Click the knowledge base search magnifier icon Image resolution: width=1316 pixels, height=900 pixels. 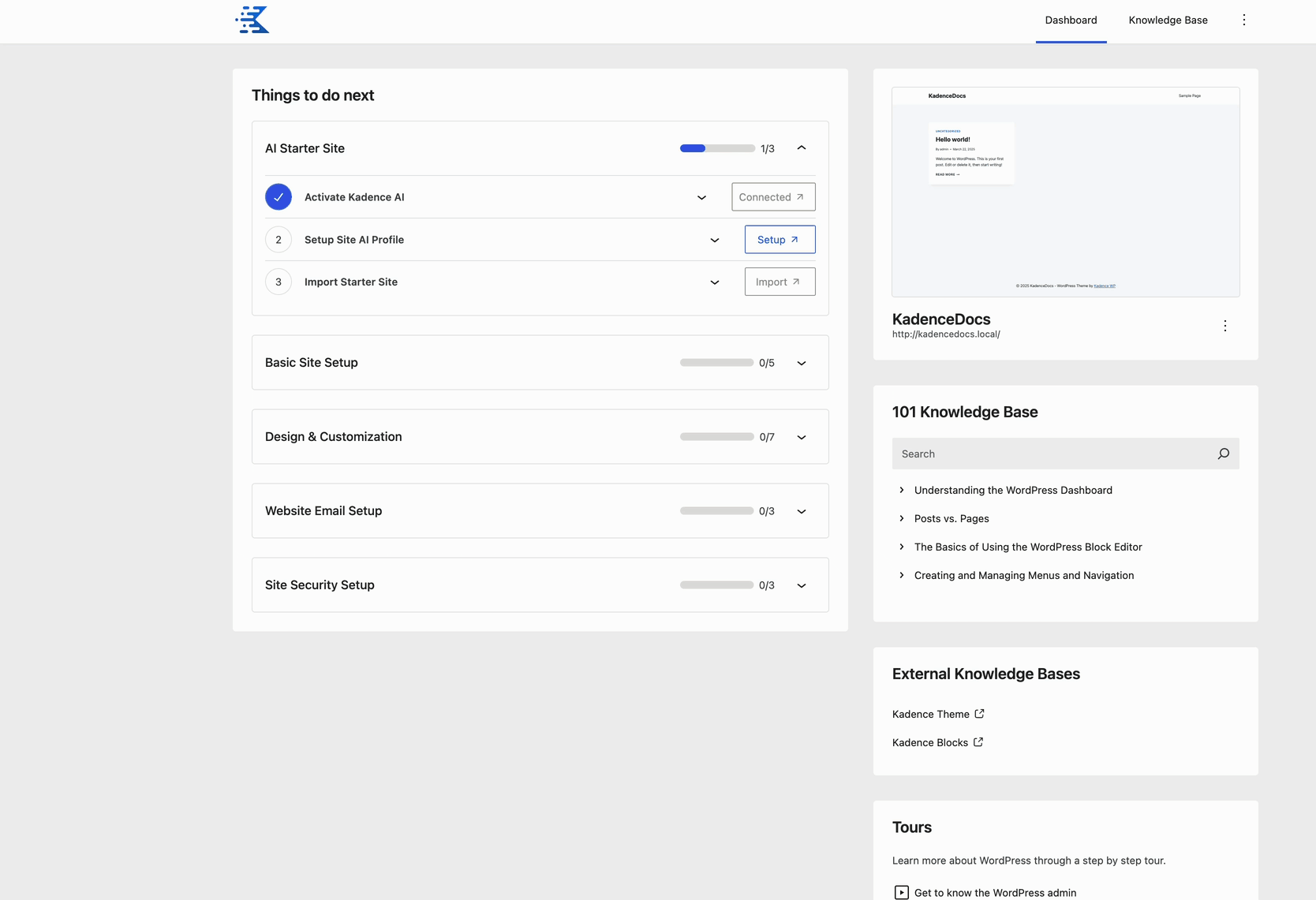click(1224, 454)
